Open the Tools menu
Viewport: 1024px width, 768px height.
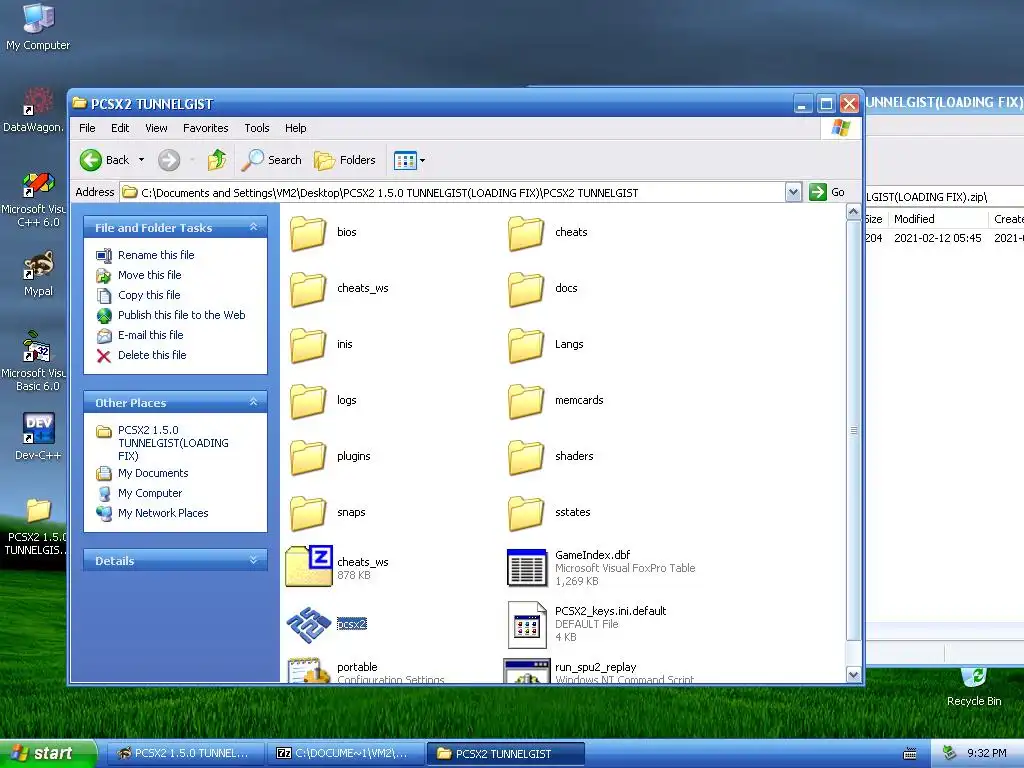(x=257, y=128)
